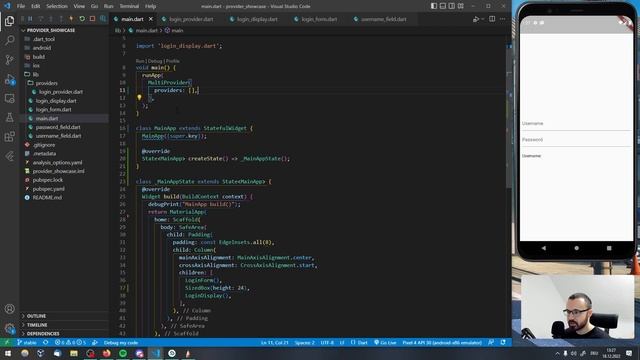Collapse the lib folder in explorer
Screen dimensions: 640x360
36,74
